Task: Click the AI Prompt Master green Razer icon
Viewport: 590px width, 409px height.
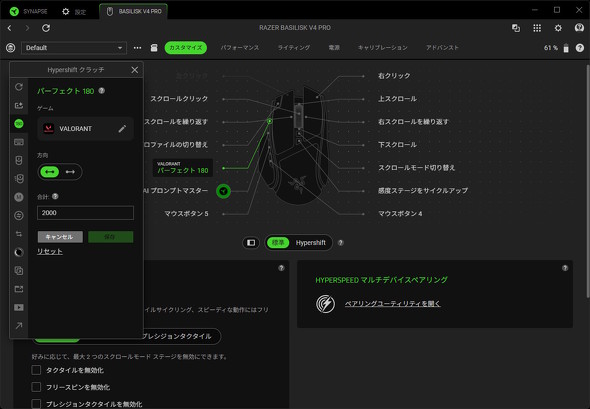Action: pos(223,191)
